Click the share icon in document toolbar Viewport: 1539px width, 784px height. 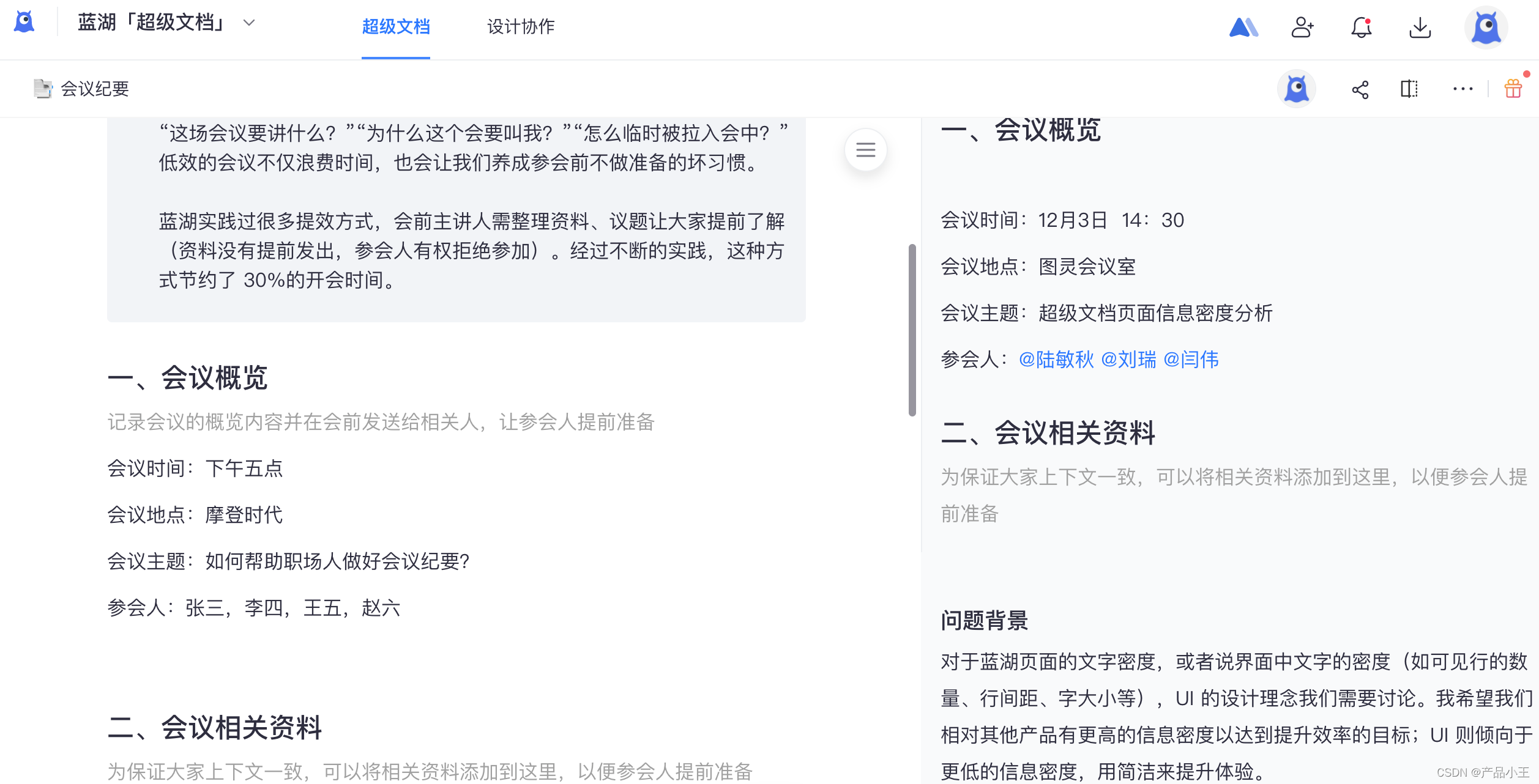[x=1360, y=90]
